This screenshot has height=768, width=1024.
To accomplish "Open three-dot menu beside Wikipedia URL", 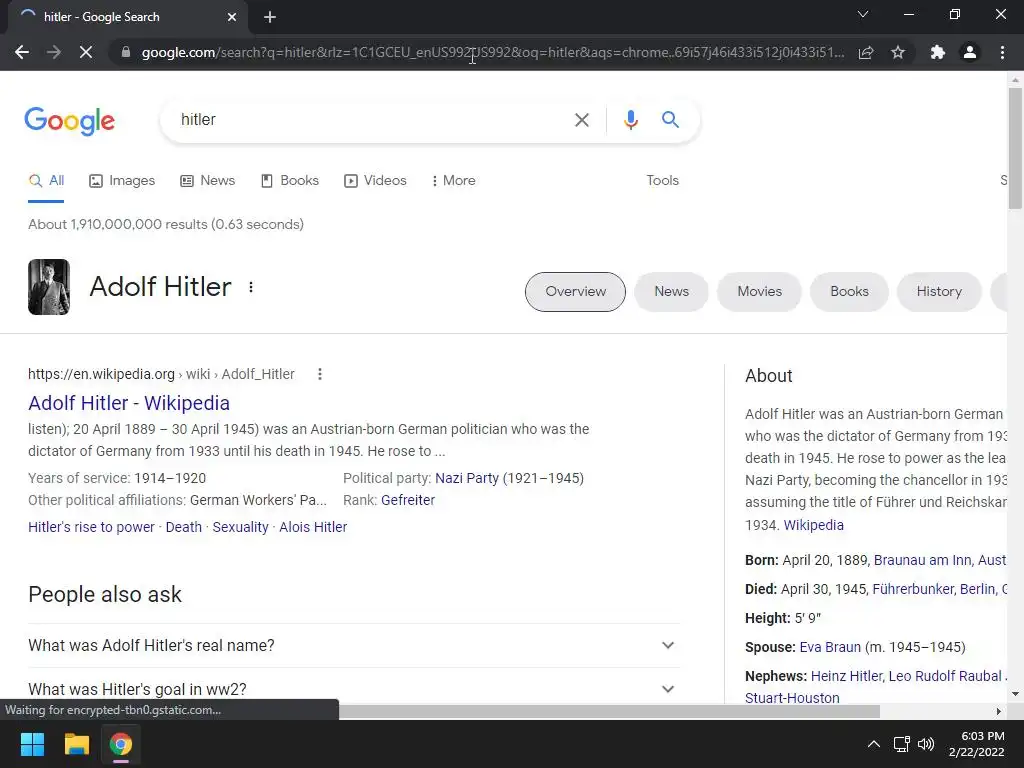I will pos(319,374).
